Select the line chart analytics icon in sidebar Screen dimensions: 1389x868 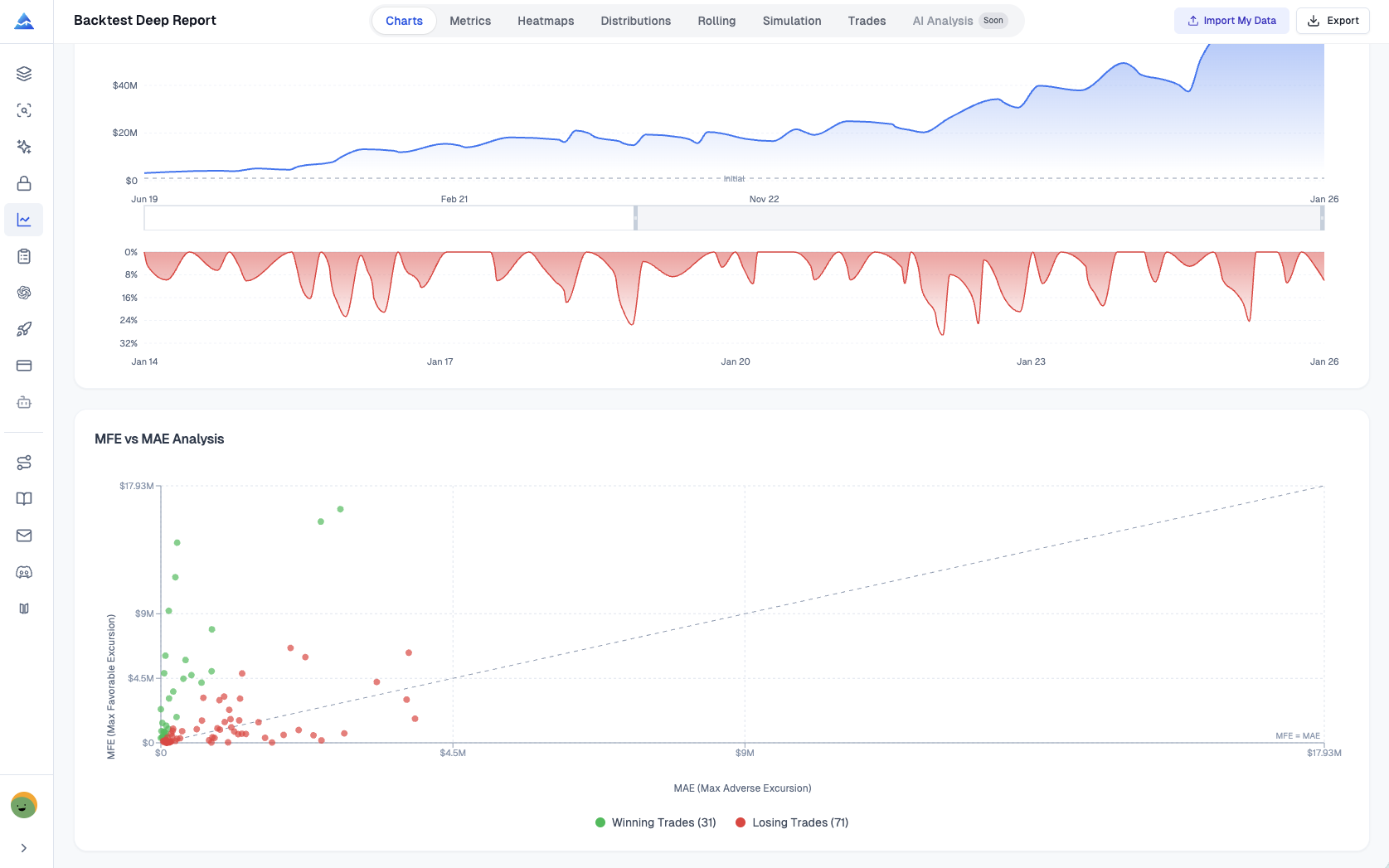[x=24, y=220]
